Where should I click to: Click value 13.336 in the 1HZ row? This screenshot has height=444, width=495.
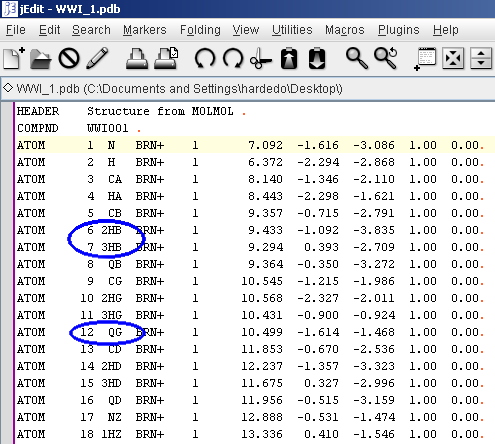(262, 434)
